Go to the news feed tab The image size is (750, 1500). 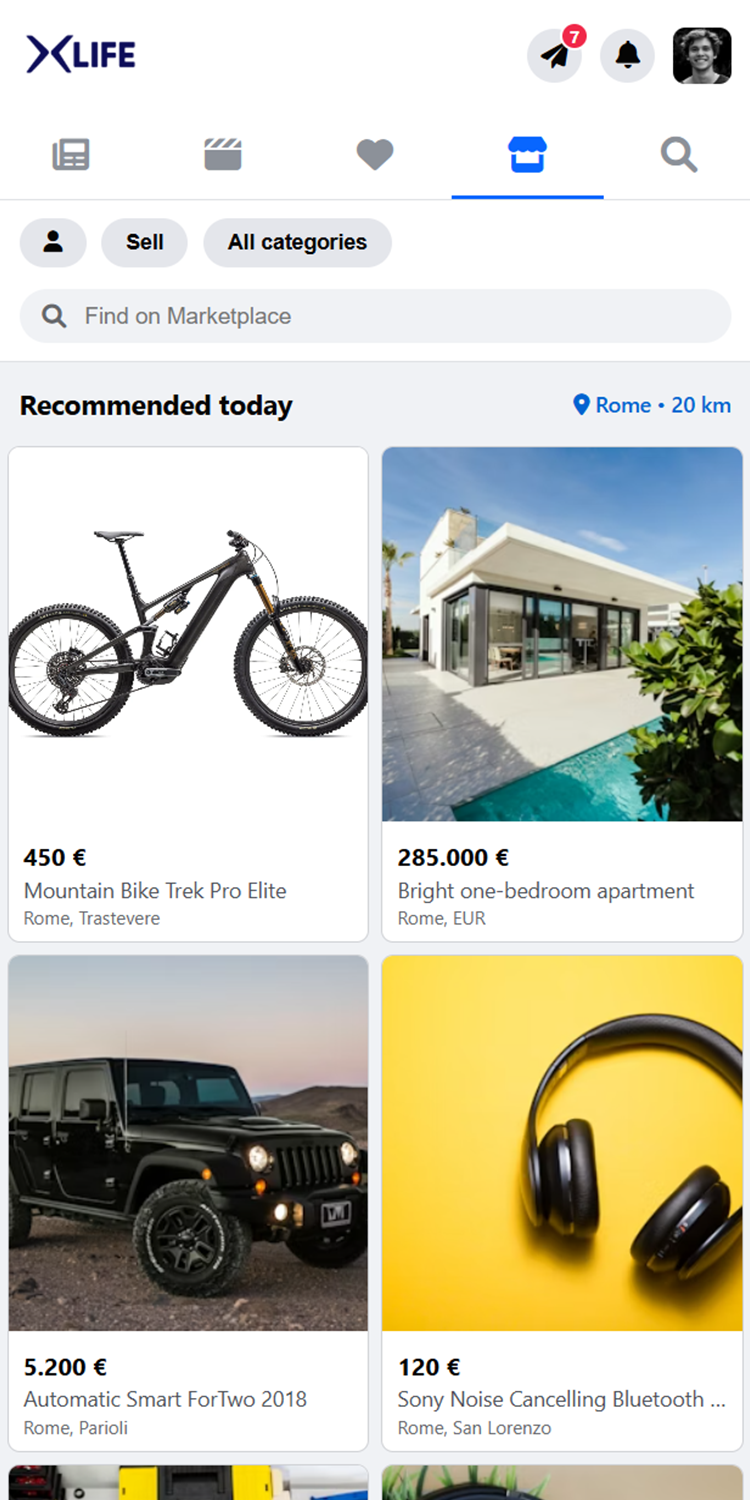point(71,155)
